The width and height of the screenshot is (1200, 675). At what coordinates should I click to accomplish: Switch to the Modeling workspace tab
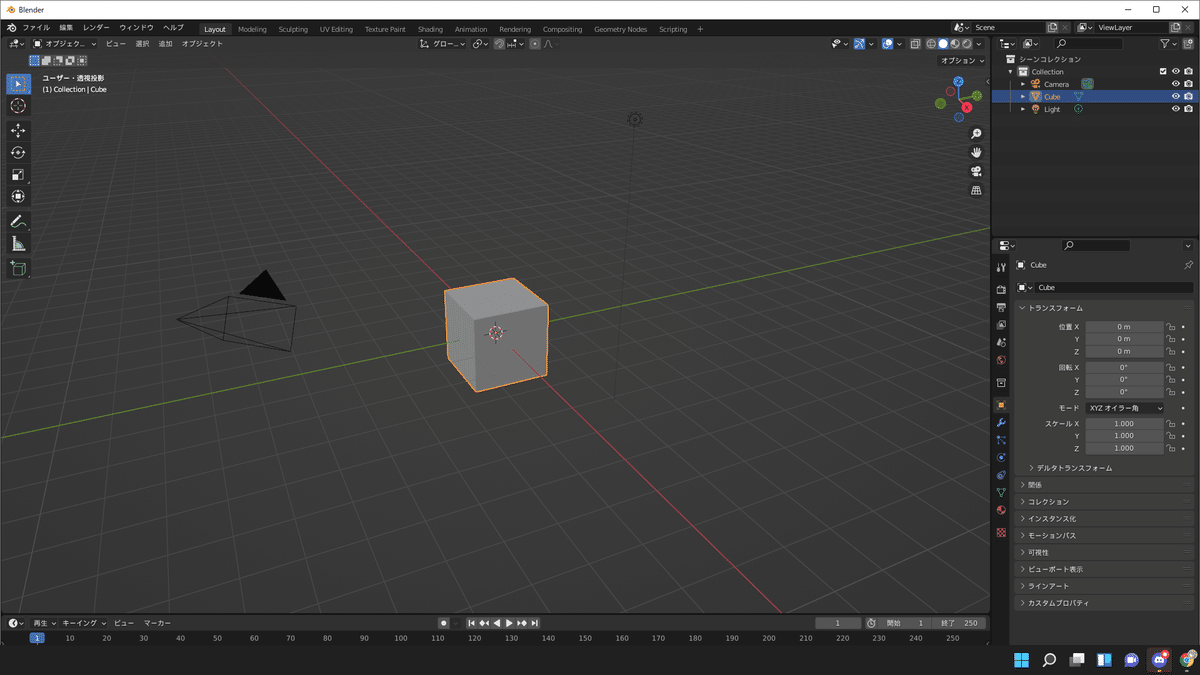click(252, 29)
